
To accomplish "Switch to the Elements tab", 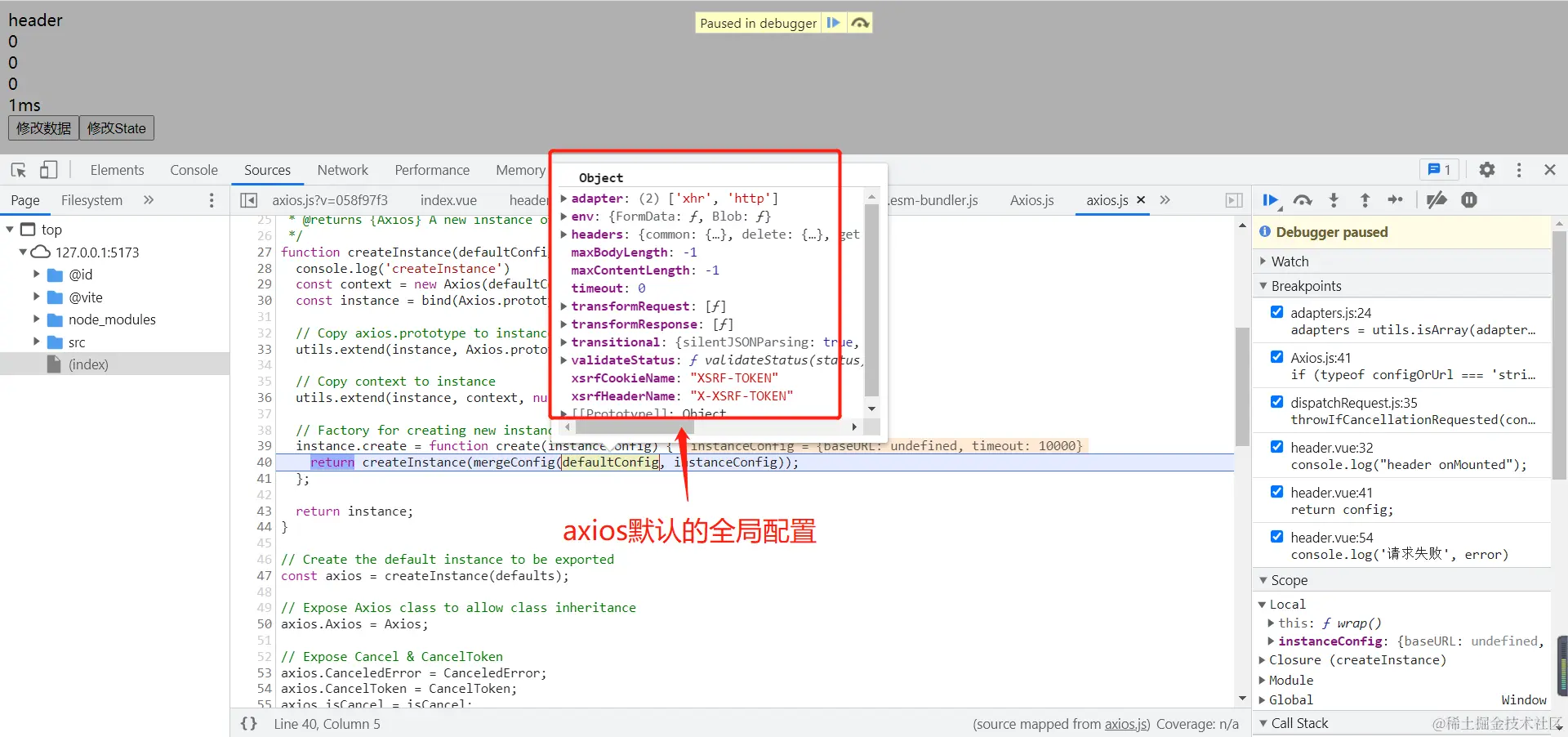I will pos(117,170).
